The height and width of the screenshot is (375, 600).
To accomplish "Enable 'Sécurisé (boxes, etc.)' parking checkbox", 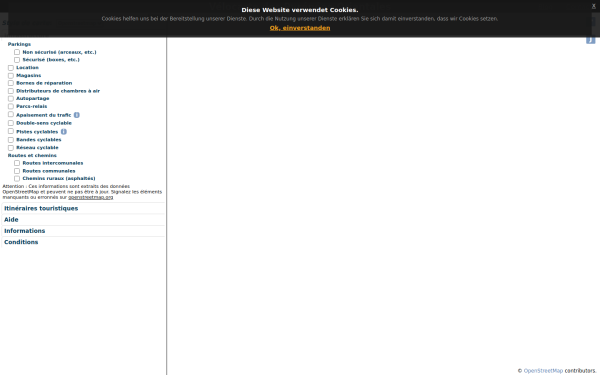I will [x=17, y=60].
